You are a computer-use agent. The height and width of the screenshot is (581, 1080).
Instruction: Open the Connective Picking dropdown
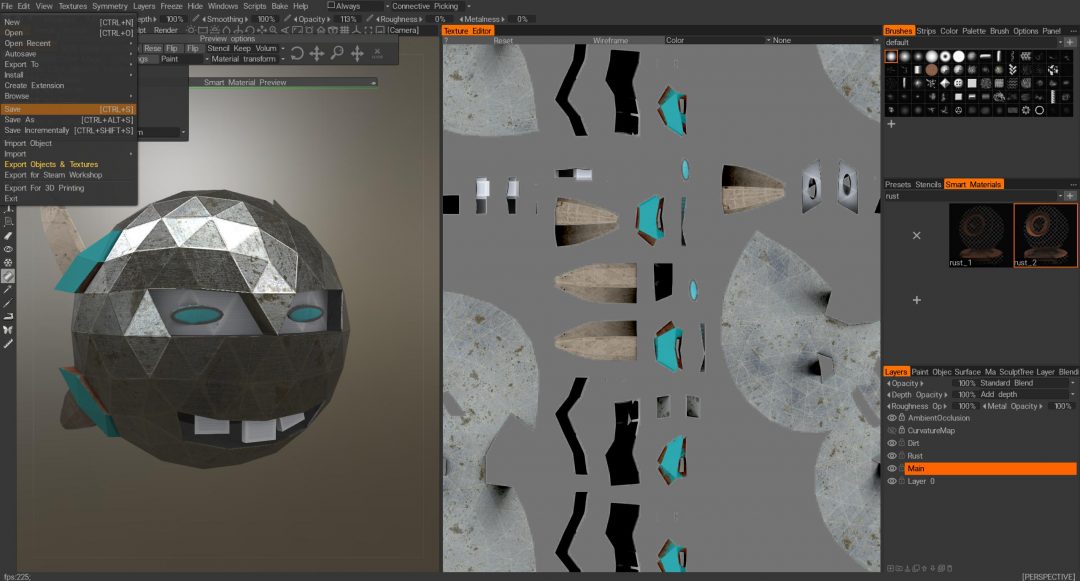[430, 6]
